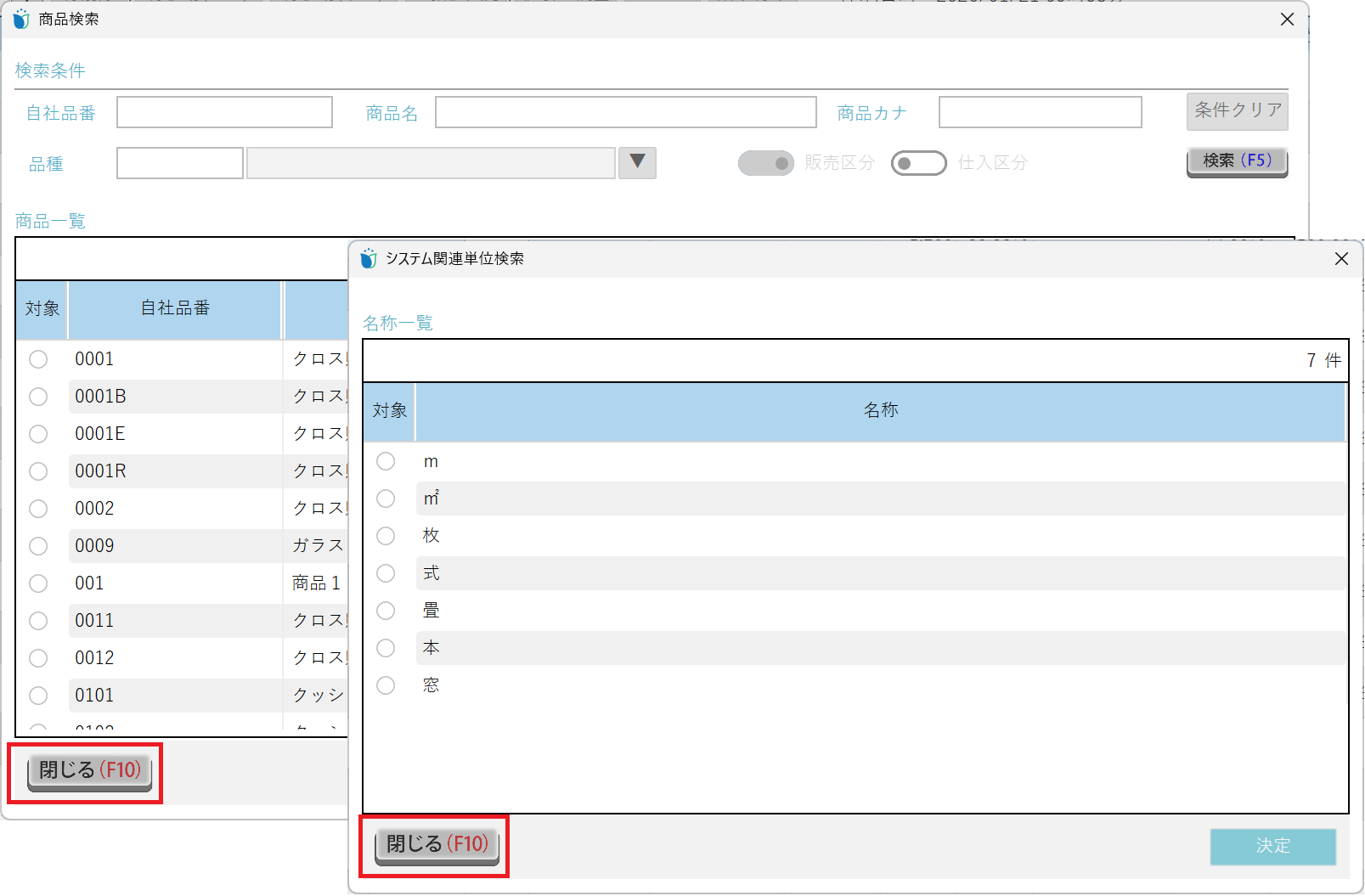Click the 条件クリア button
1365x896 pixels.
[x=1237, y=110]
